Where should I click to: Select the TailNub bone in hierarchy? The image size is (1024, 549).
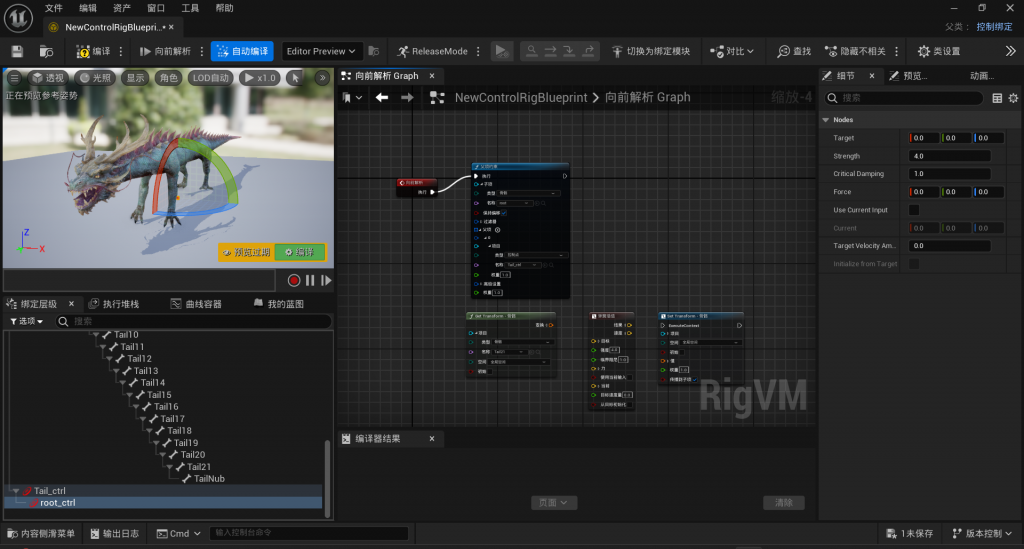(x=209, y=478)
